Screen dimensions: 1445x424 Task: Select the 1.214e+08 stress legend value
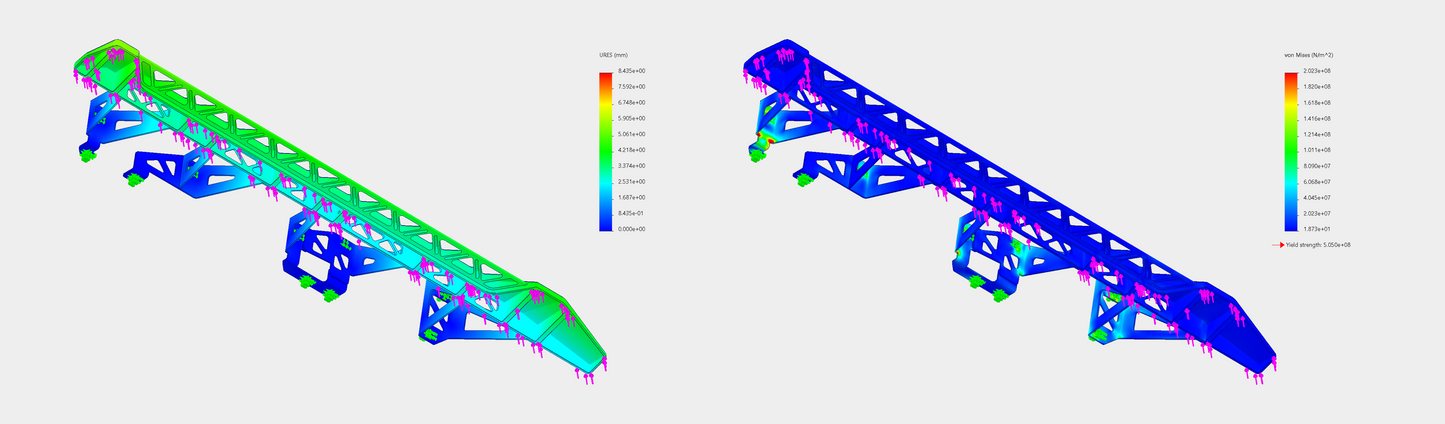(1316, 134)
